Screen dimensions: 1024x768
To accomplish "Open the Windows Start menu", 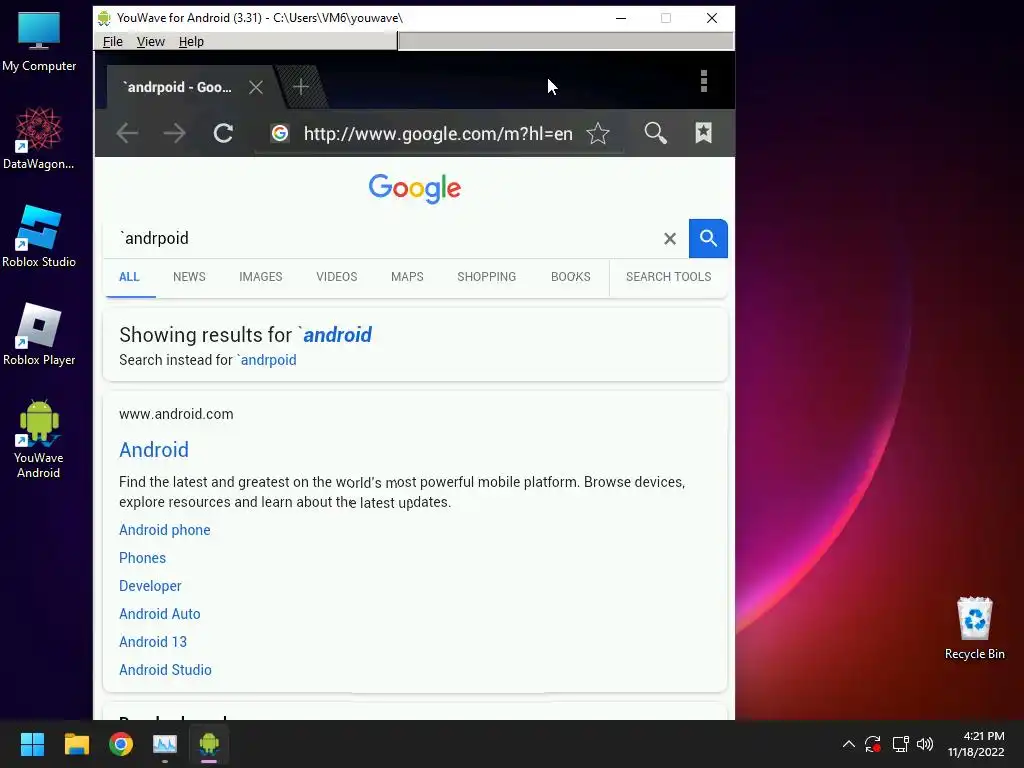I will click(32, 744).
